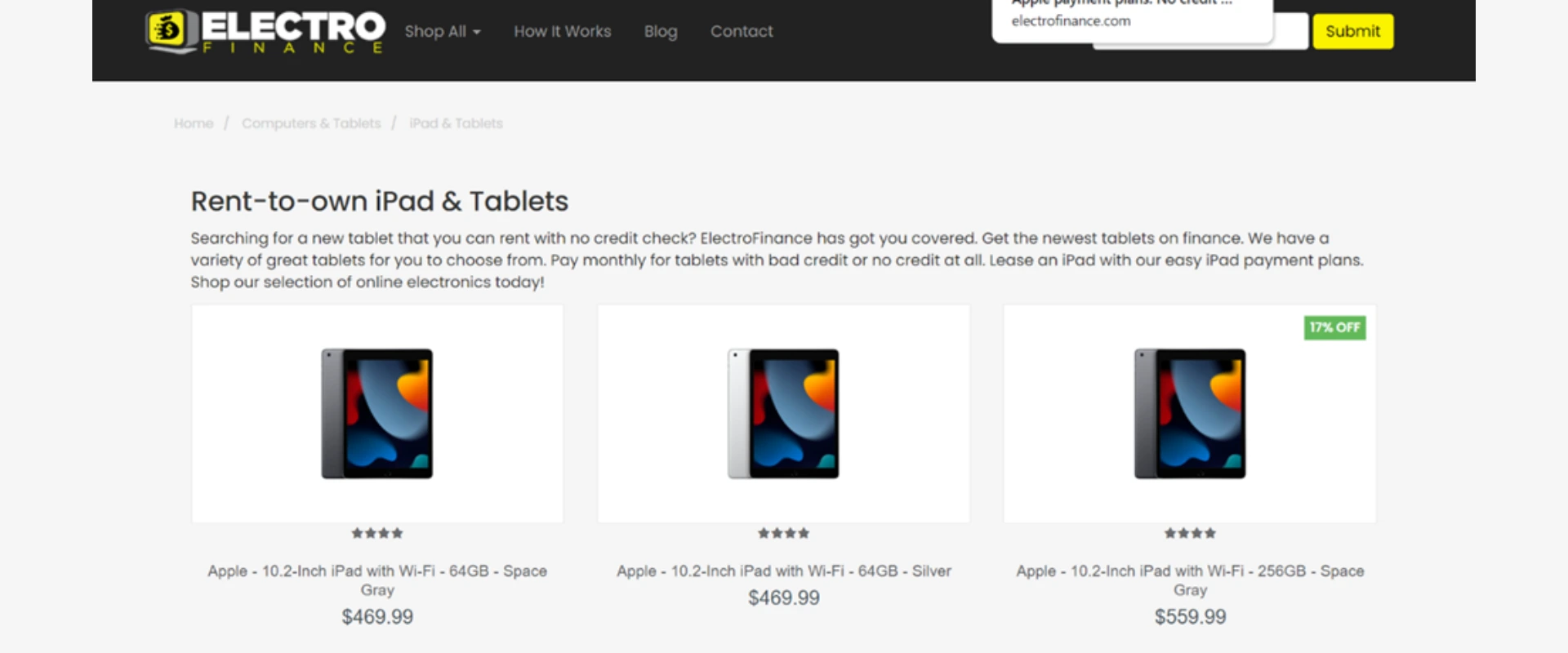1568x653 pixels.
Task: Open the Contact page
Action: [x=741, y=31]
